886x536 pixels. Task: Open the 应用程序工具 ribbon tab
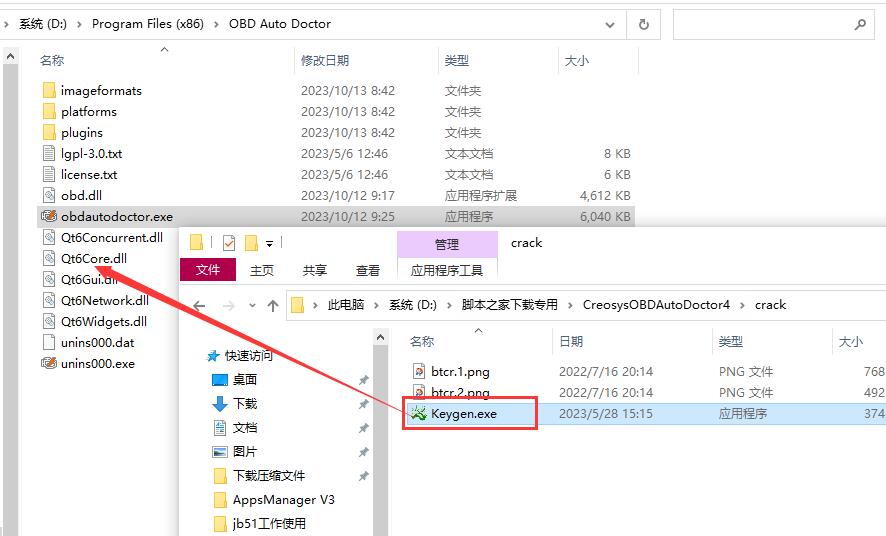click(447, 271)
